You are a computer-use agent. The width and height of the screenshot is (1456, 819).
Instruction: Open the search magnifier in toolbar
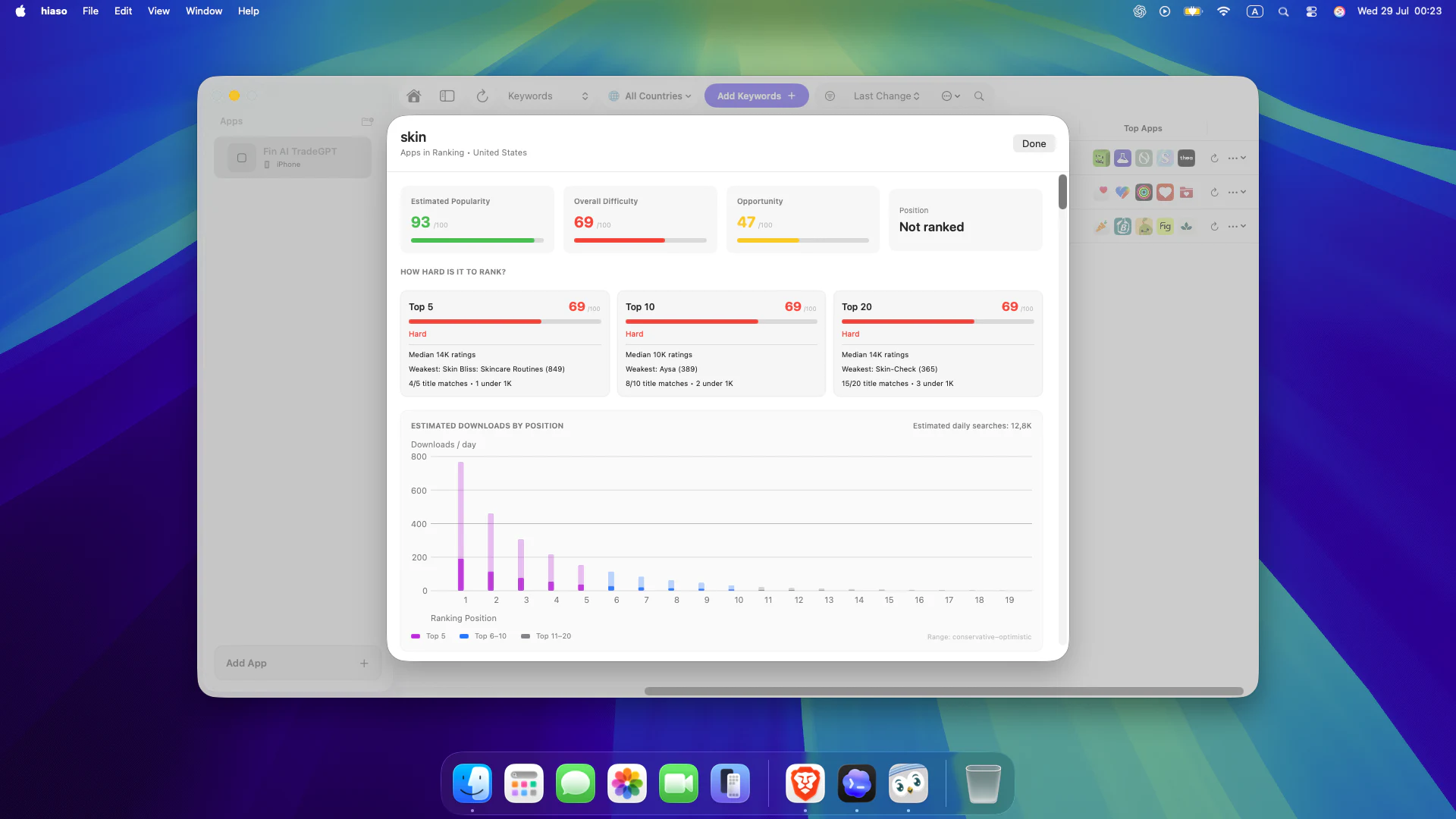[x=979, y=96]
